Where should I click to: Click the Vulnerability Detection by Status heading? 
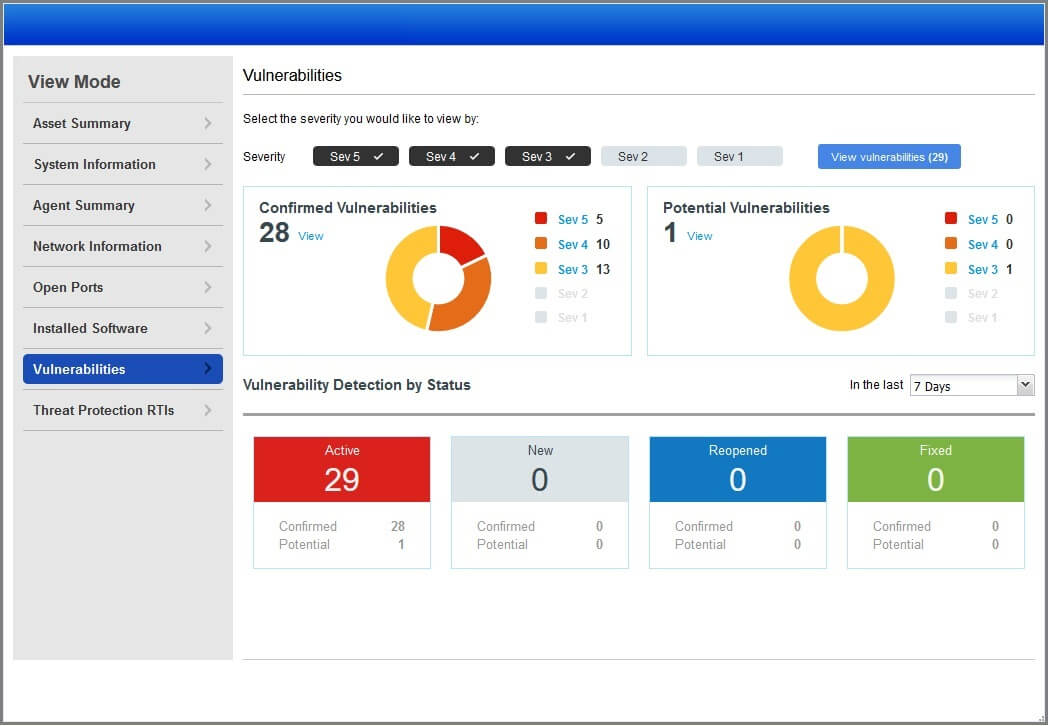point(357,385)
